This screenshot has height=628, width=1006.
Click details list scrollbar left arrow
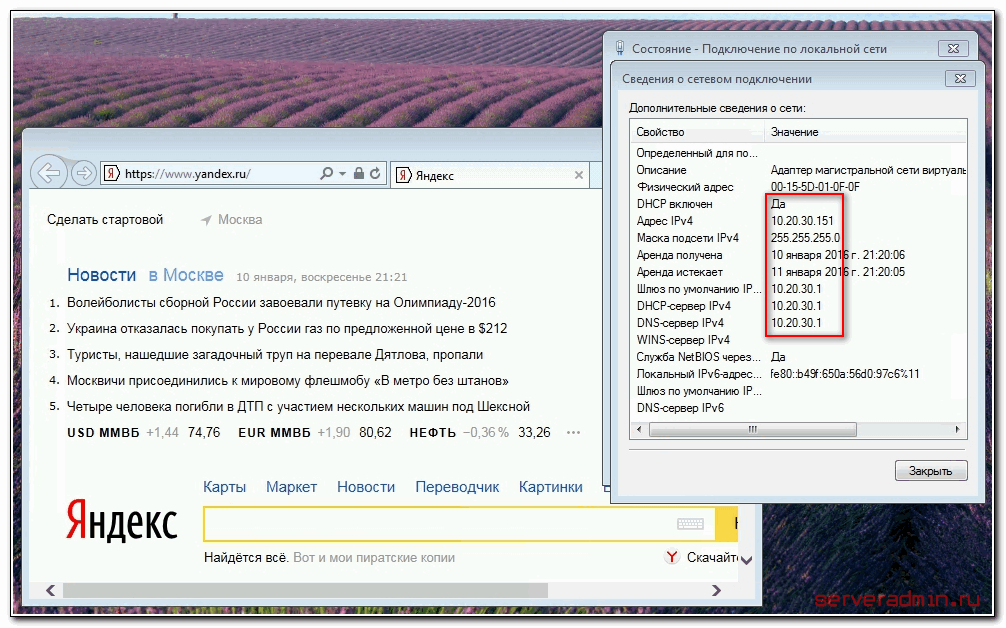(638, 429)
